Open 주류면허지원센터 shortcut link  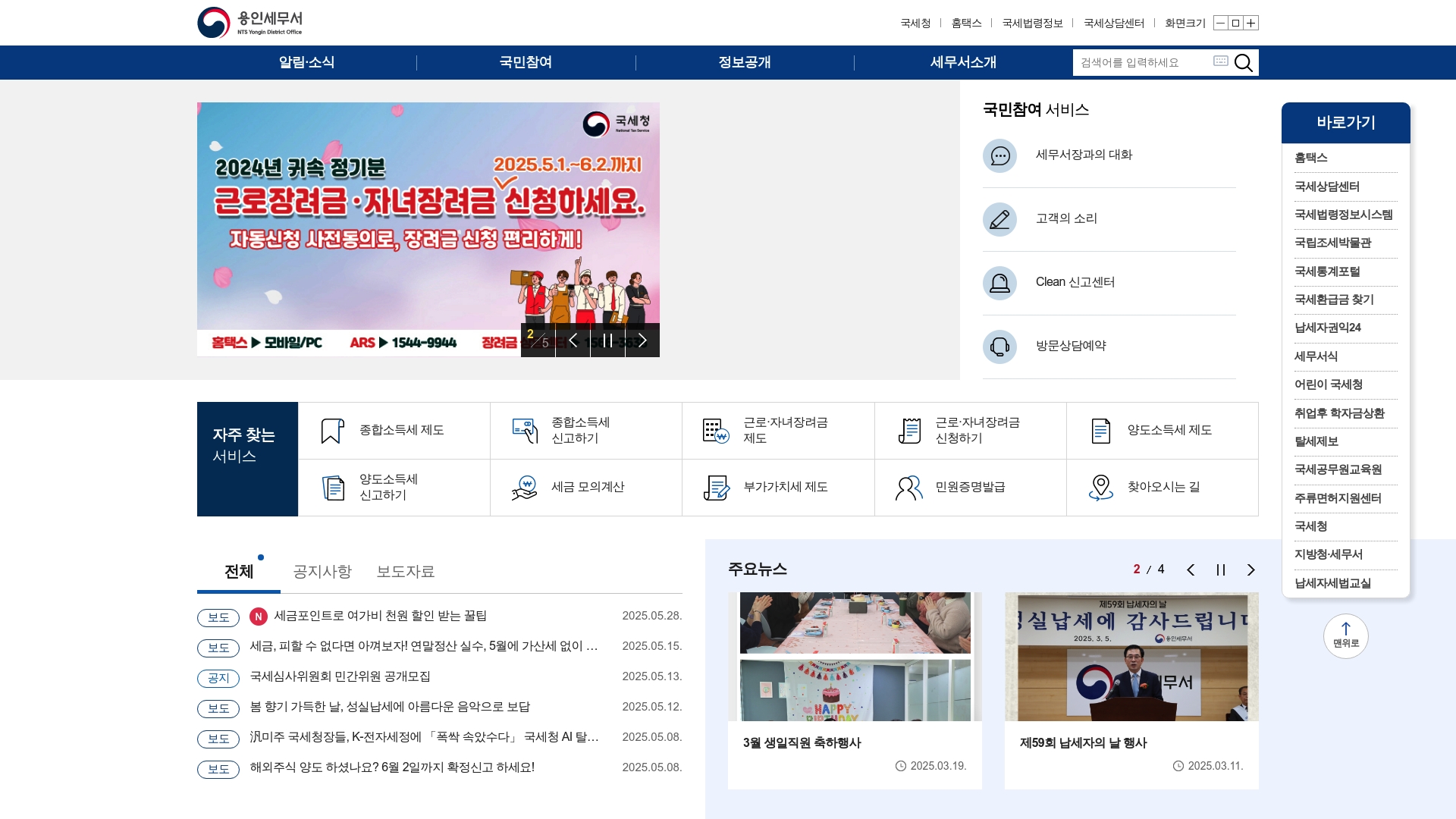(1338, 498)
